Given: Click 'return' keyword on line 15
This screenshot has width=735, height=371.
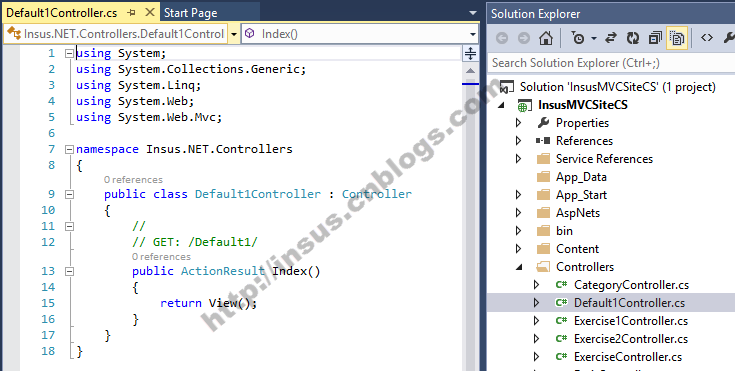Looking at the screenshot, I should [x=181, y=303].
